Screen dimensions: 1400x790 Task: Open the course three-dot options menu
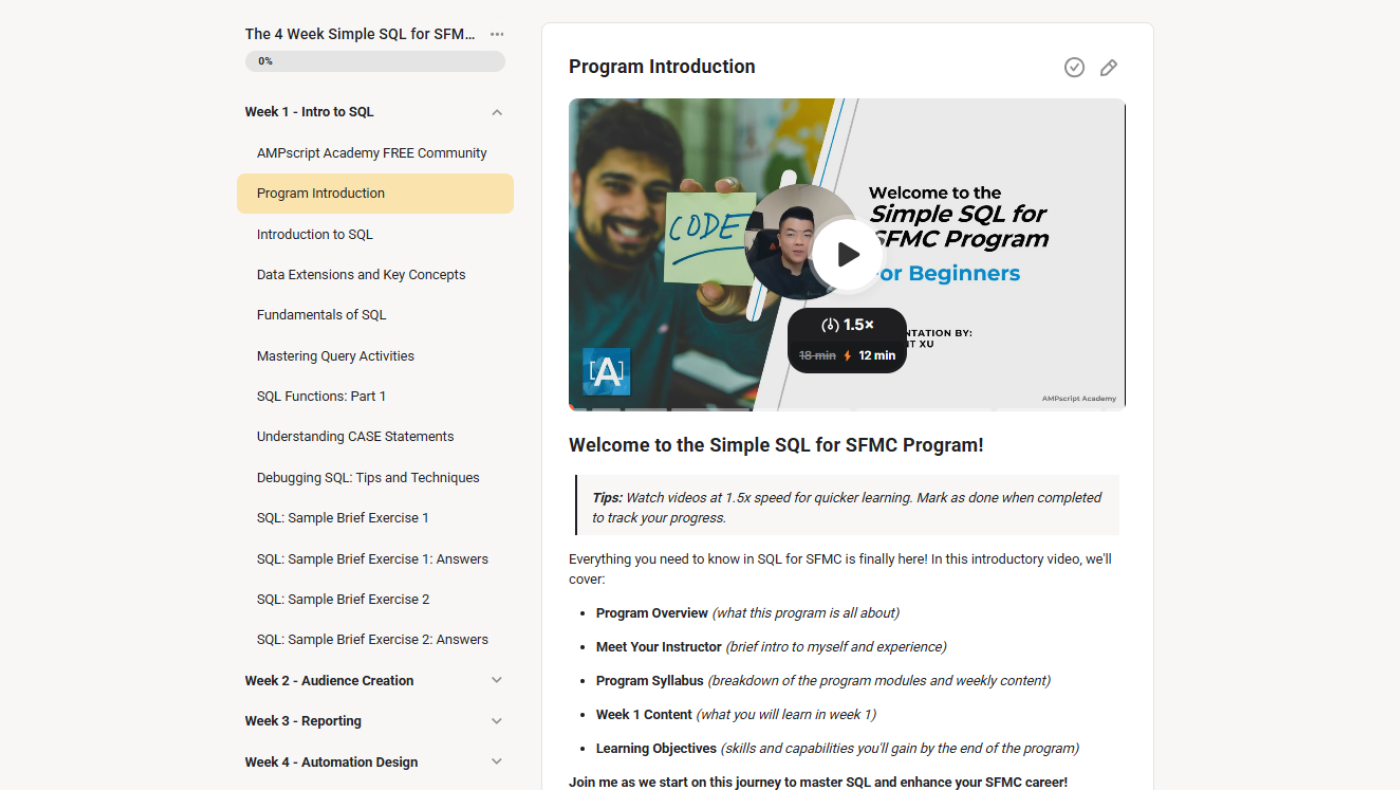(x=497, y=34)
